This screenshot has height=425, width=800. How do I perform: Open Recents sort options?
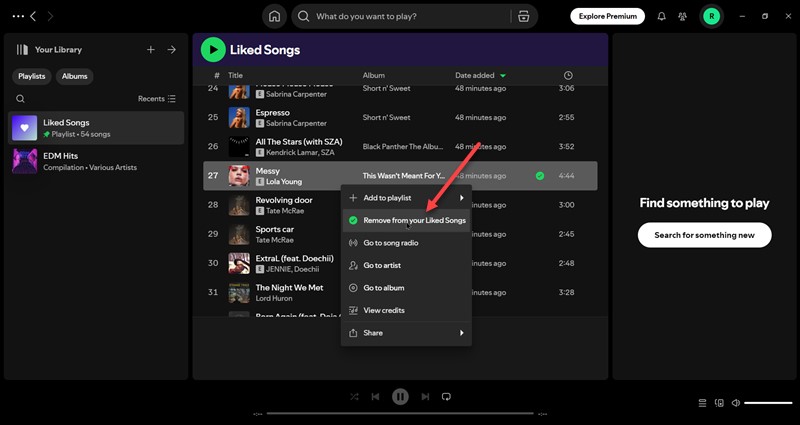click(x=157, y=99)
